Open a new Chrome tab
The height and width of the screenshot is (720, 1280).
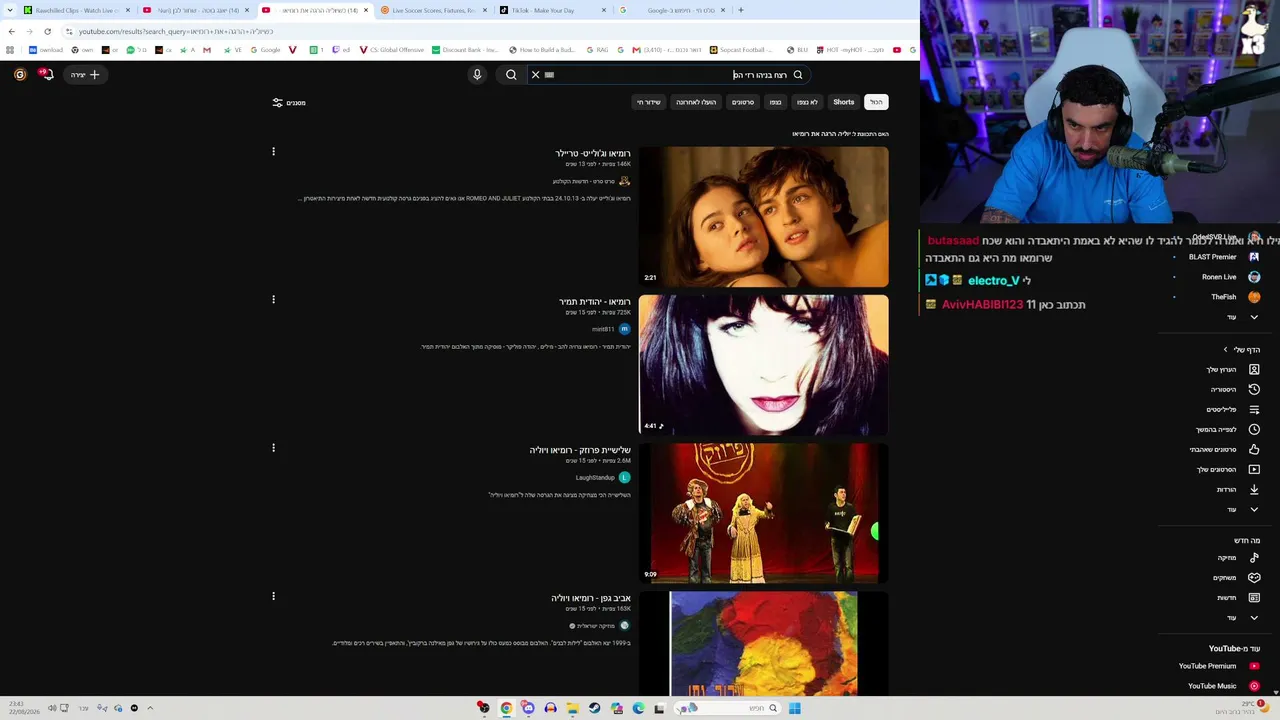(x=740, y=10)
